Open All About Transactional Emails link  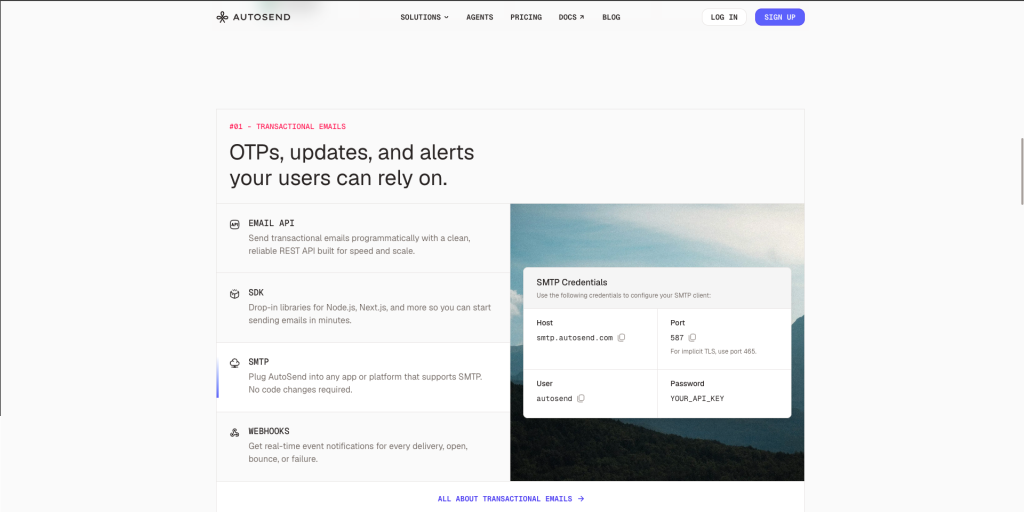(511, 499)
